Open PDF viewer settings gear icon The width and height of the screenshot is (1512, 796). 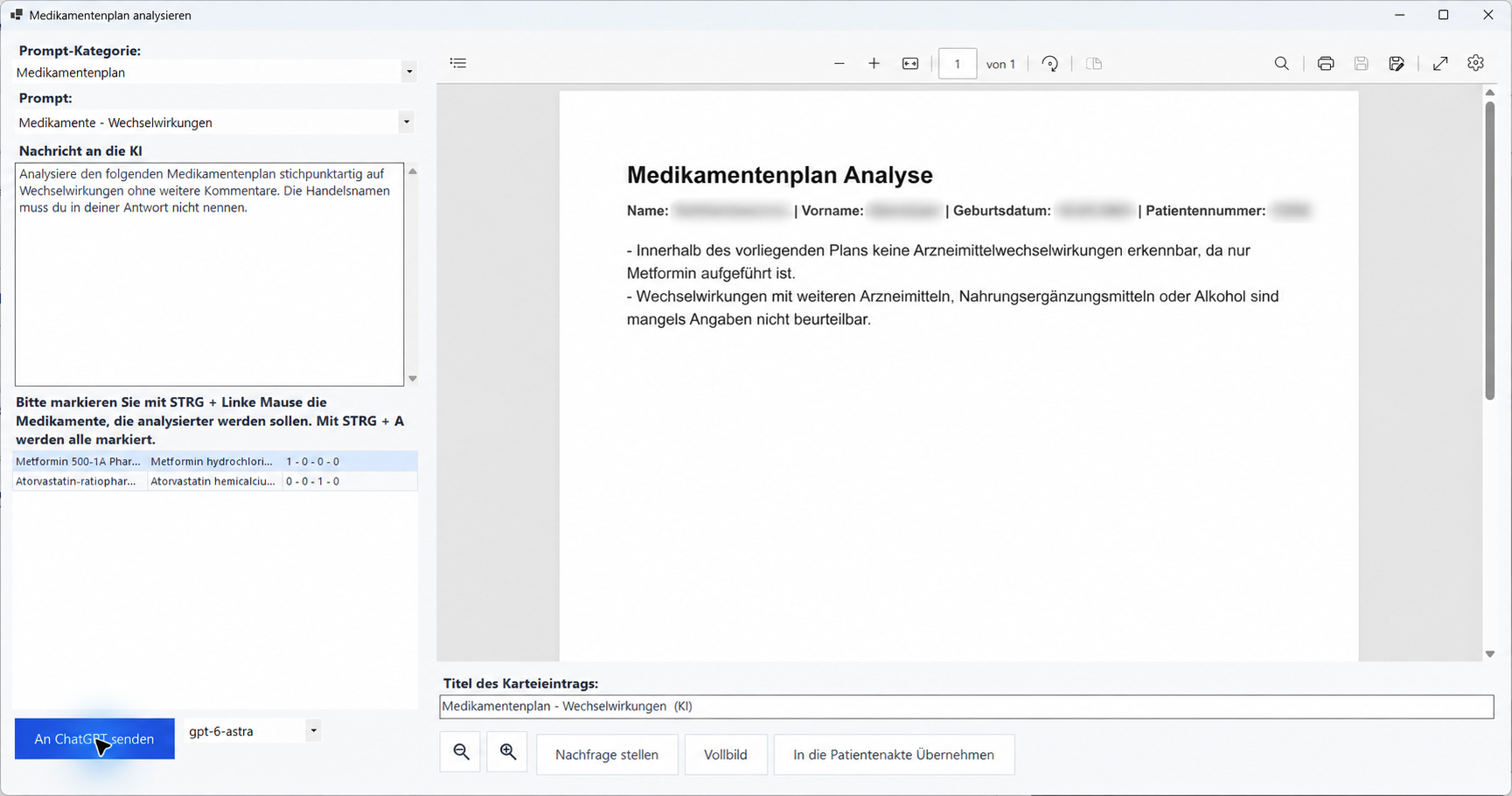1476,64
